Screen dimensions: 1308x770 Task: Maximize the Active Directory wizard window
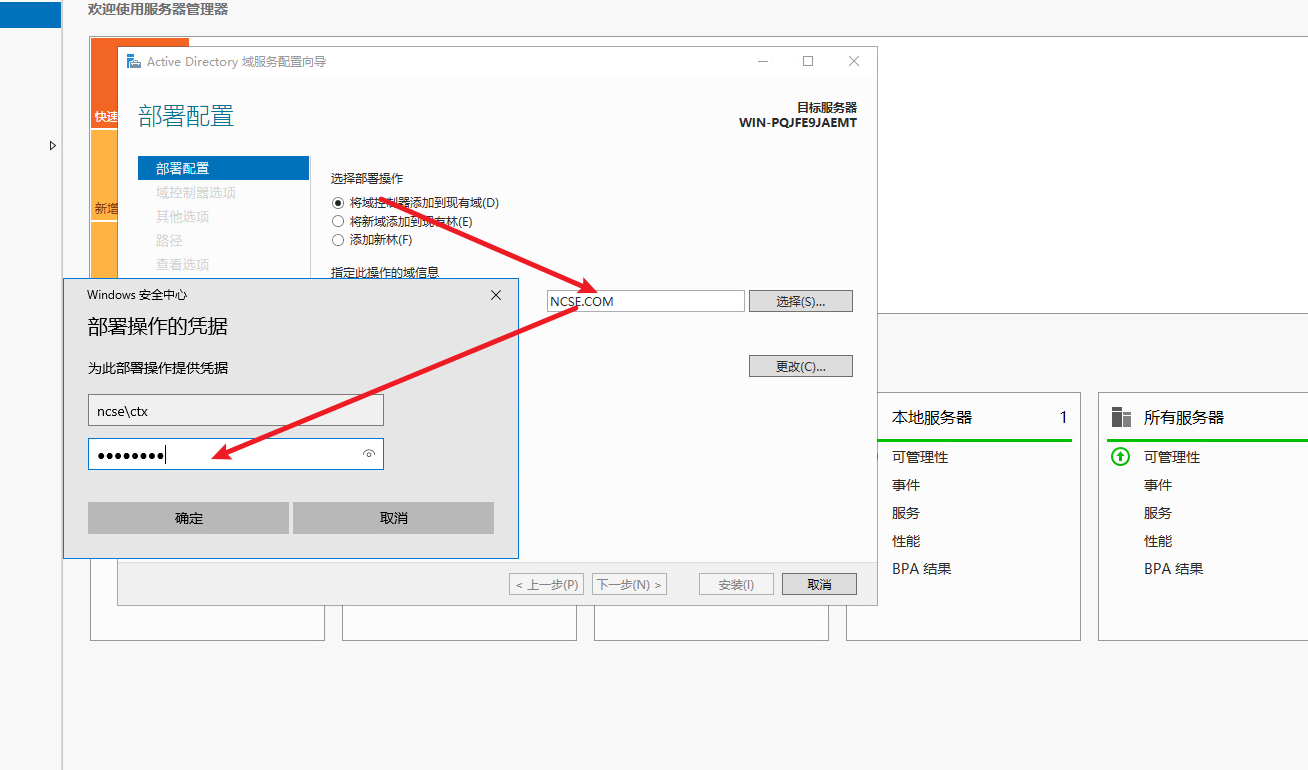click(808, 62)
